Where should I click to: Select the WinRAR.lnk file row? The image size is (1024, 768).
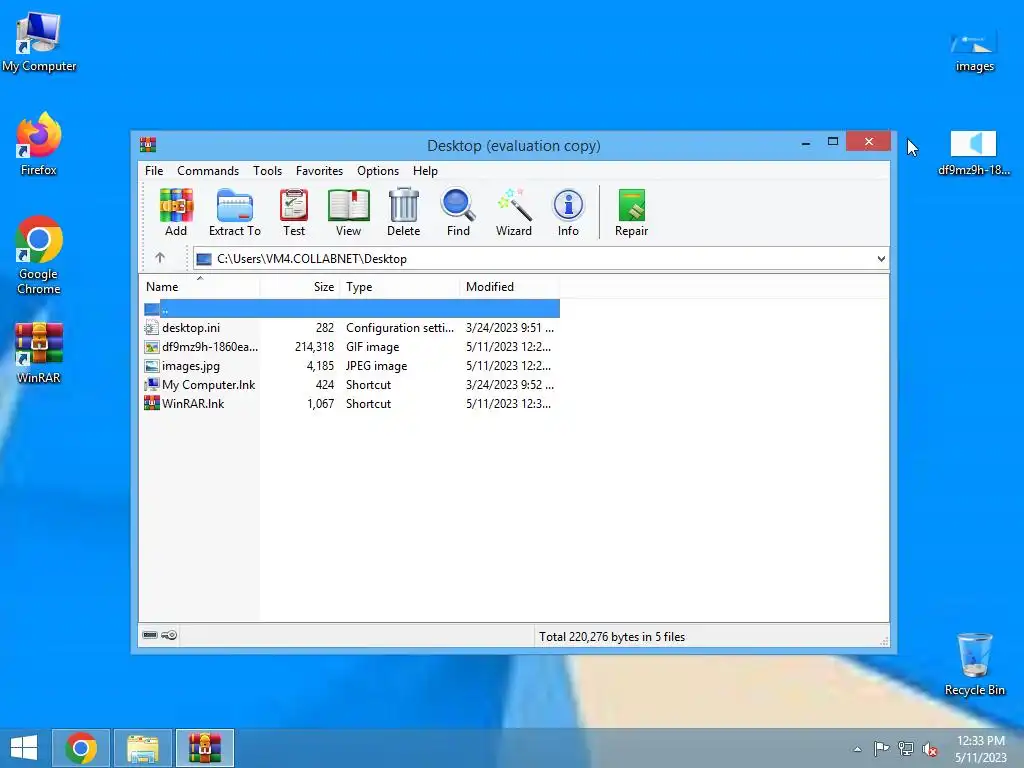point(351,404)
